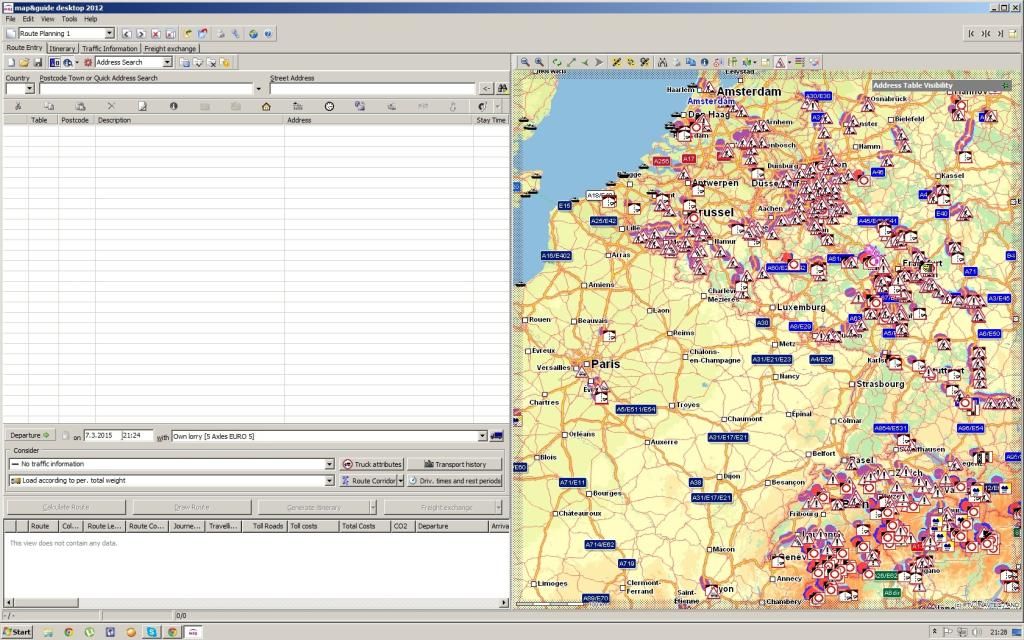Viewport: 1024px width, 640px height.
Task: Open the Own lorry vehicle dropdown
Action: [x=483, y=436]
